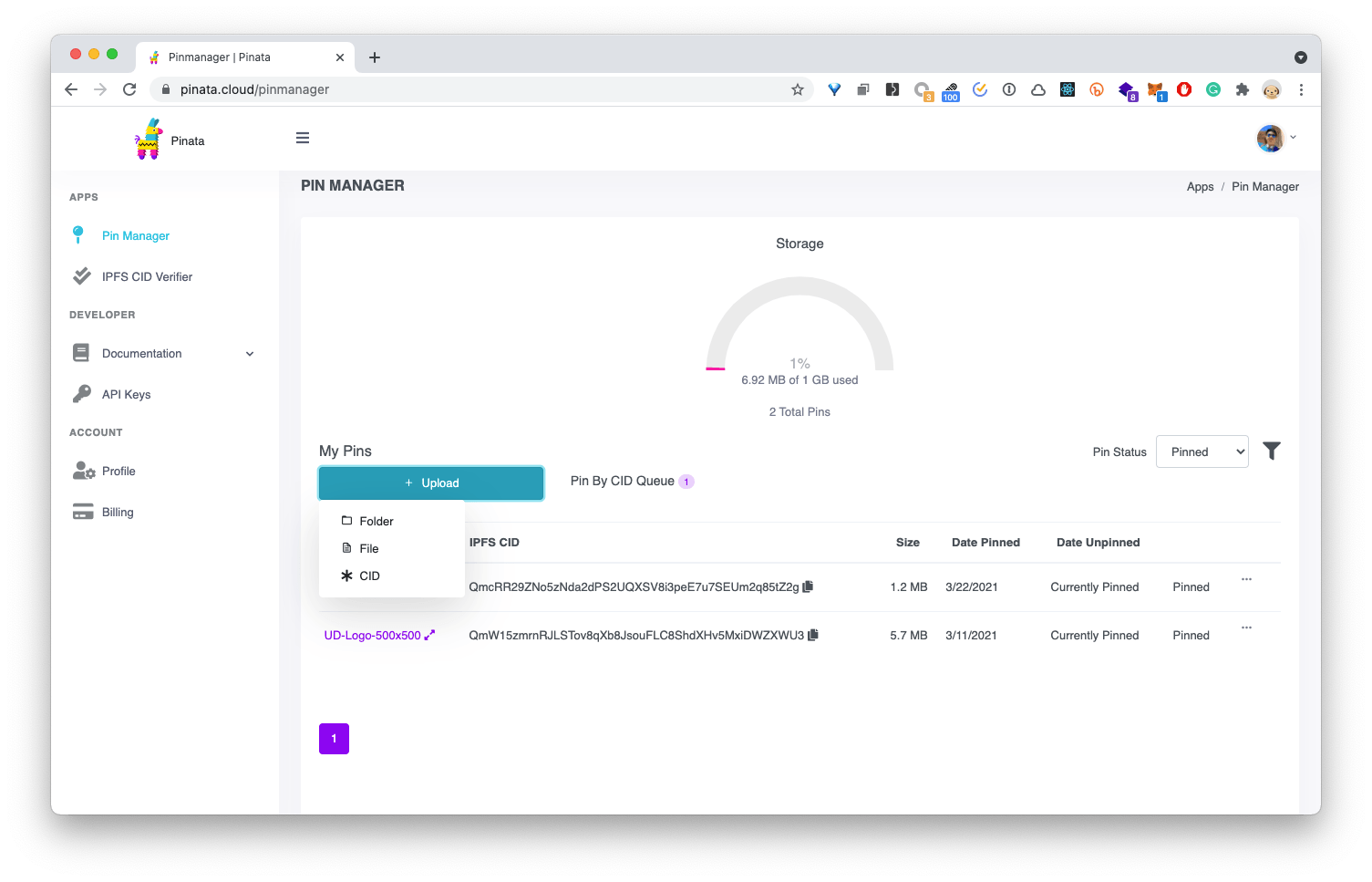Select File from the upload menu
This screenshot has height=882, width=1372.
[368, 549]
